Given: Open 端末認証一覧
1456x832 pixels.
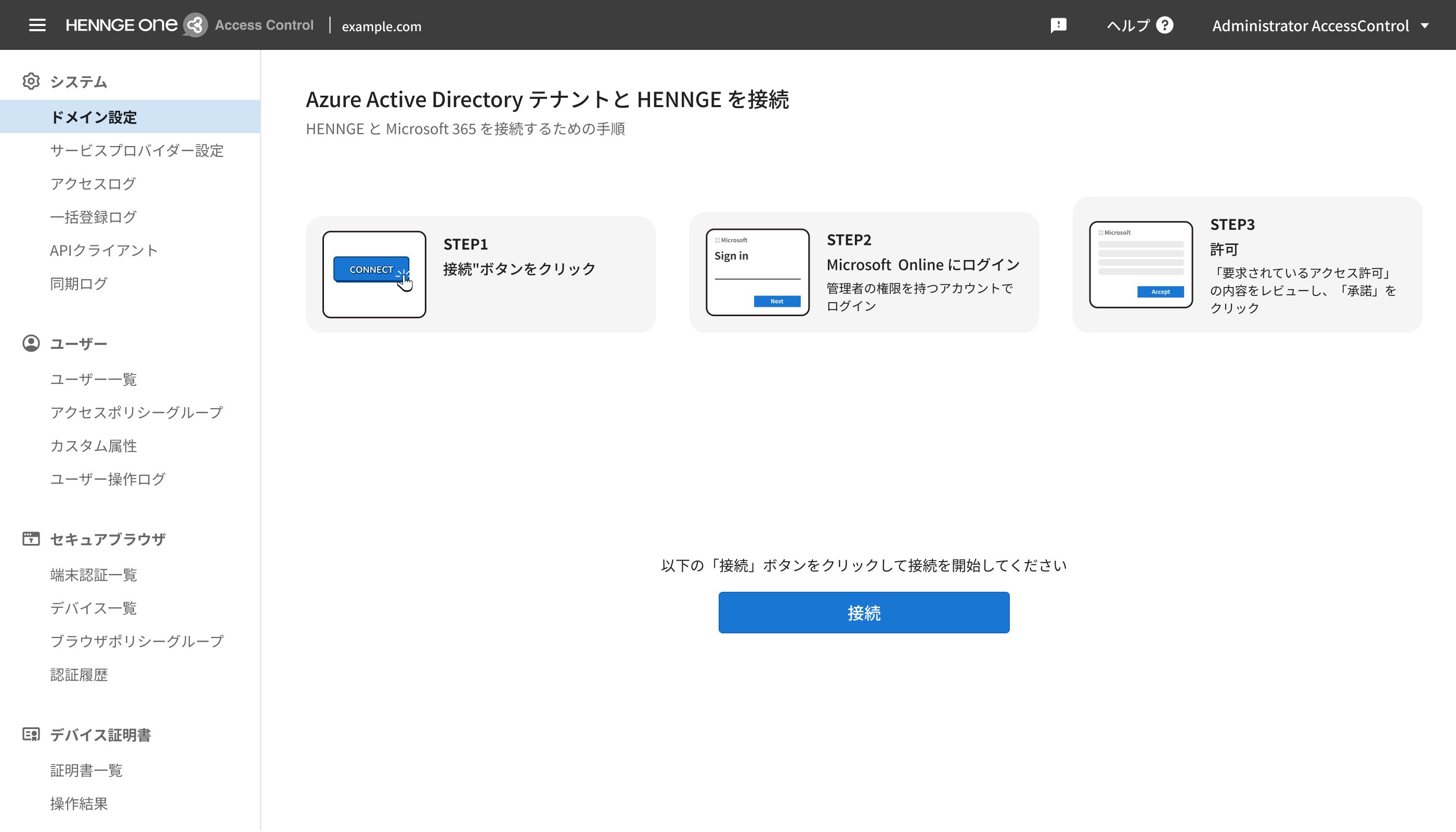Looking at the screenshot, I should [x=93, y=574].
